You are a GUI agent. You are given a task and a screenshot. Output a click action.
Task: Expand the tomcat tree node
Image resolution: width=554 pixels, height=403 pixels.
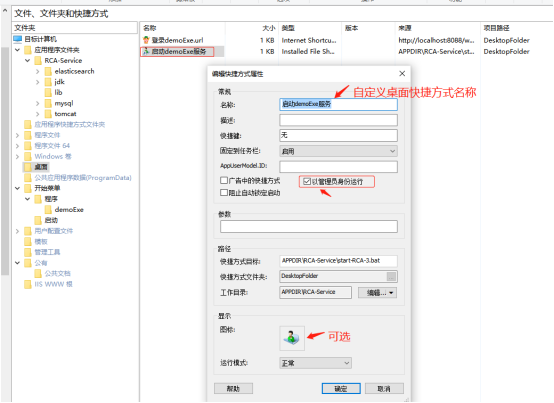click(x=38, y=114)
